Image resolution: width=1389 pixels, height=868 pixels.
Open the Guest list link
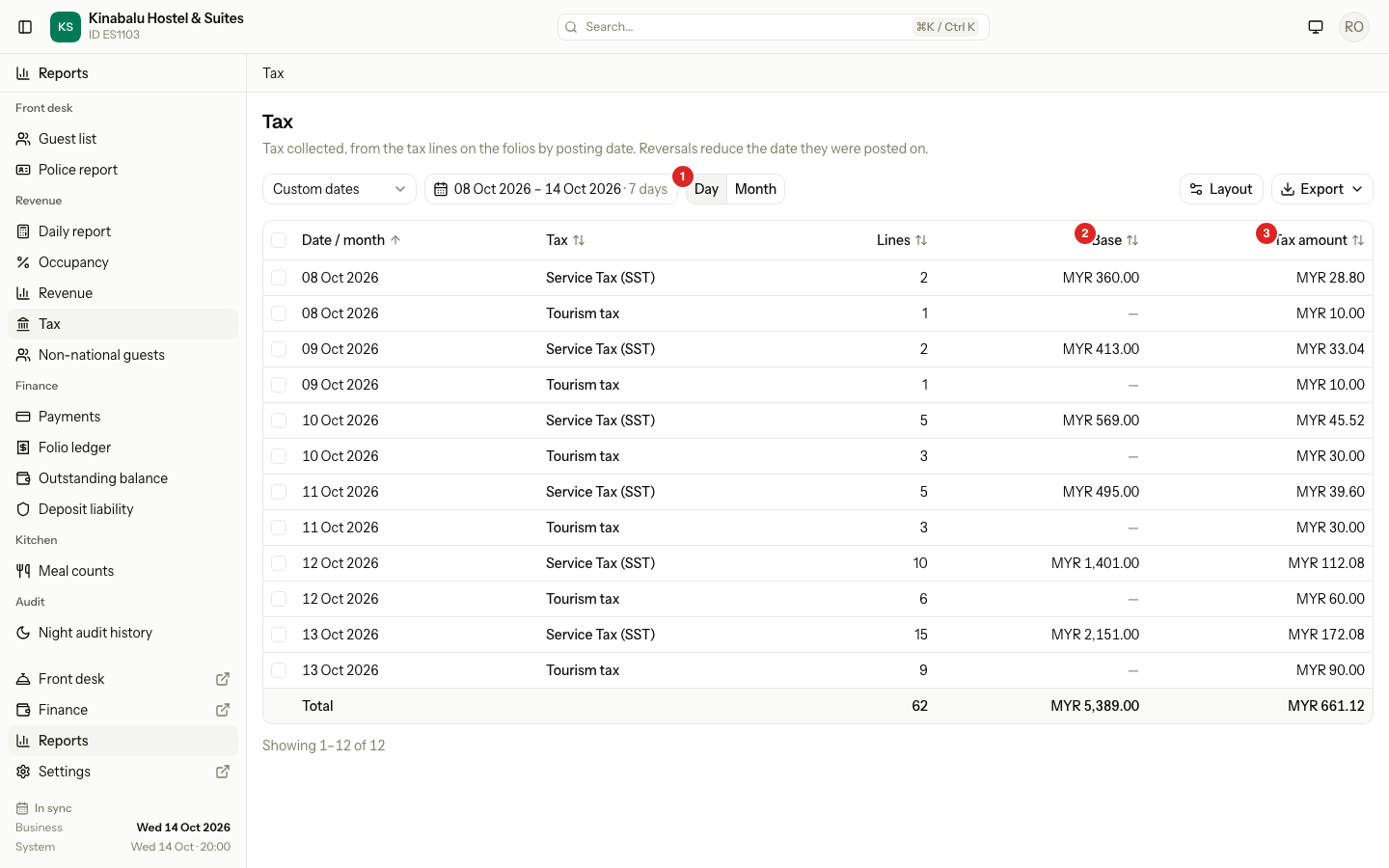click(x=123, y=139)
